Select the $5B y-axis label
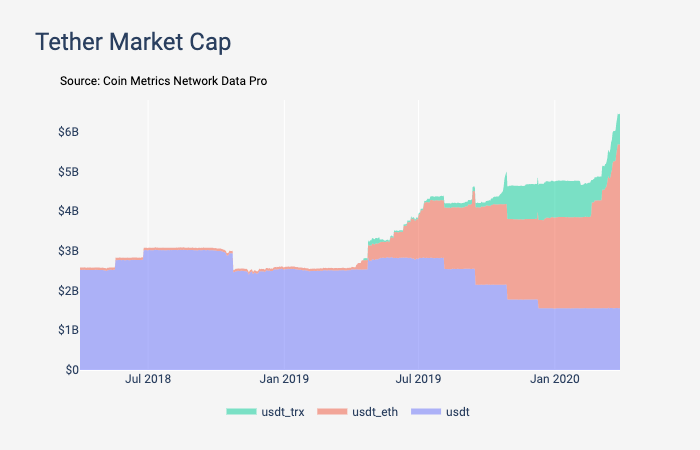This screenshot has width=700, height=450. 68,171
